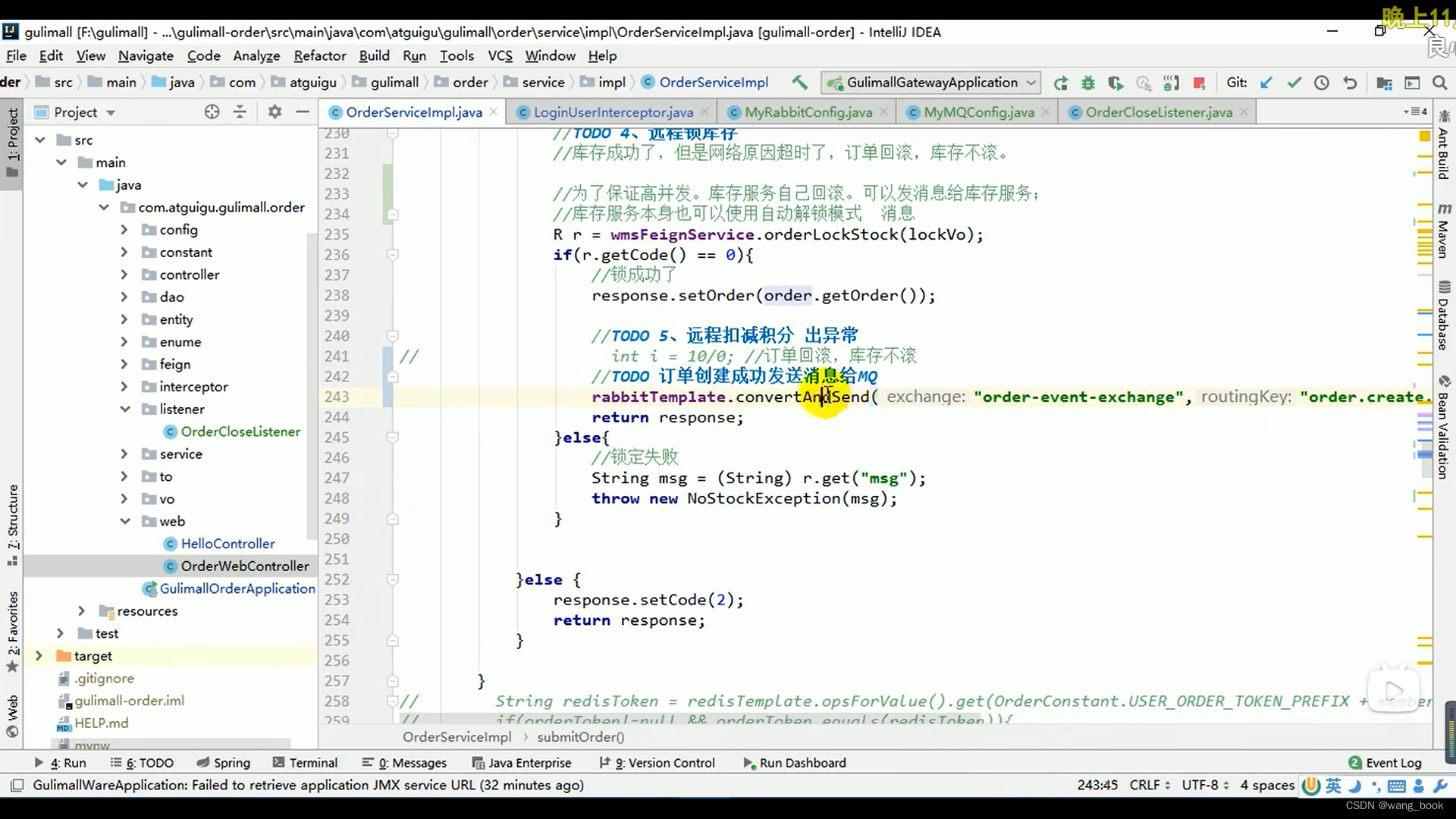Expand the config package
This screenshot has width=1456, height=819.
124,230
